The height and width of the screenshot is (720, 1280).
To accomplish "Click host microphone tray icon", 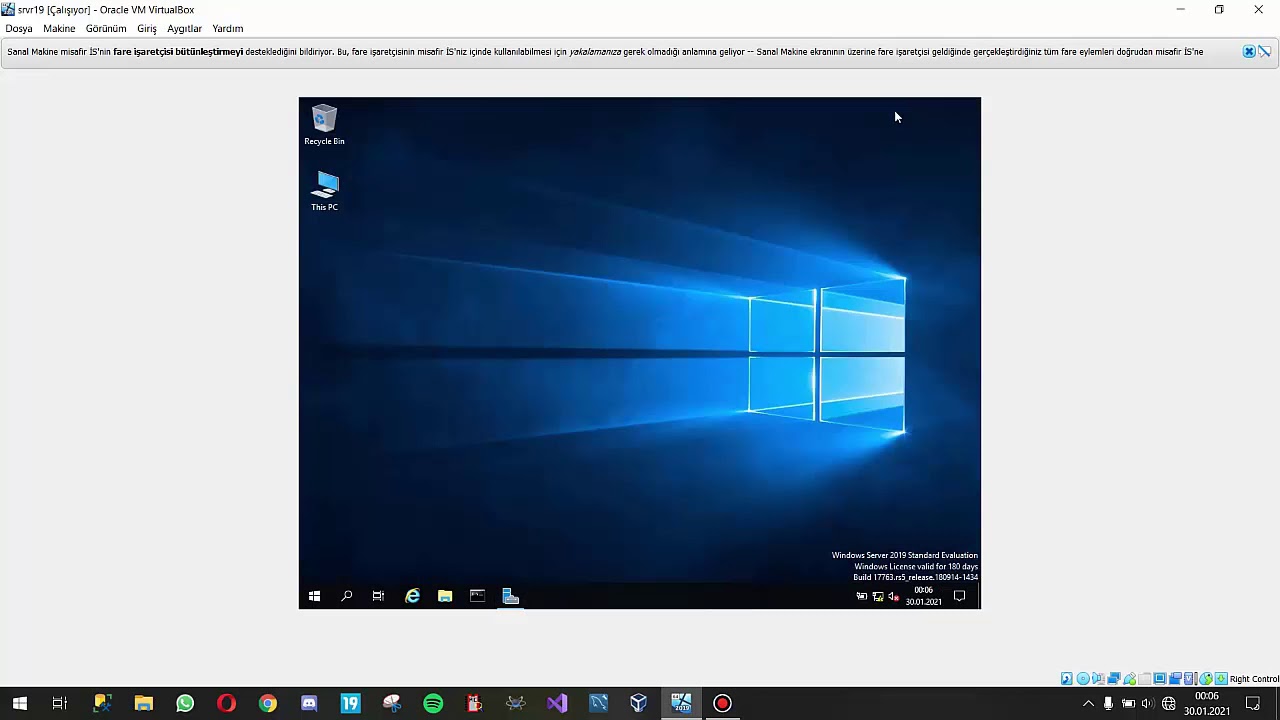I will (1108, 704).
